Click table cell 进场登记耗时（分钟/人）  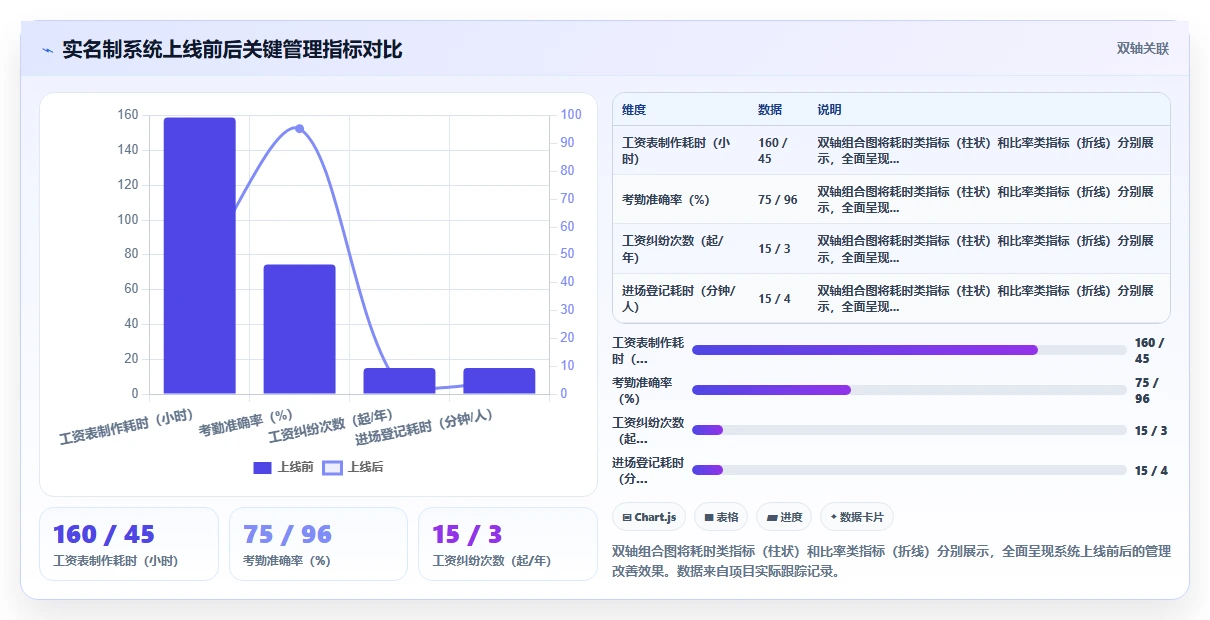[680, 299]
